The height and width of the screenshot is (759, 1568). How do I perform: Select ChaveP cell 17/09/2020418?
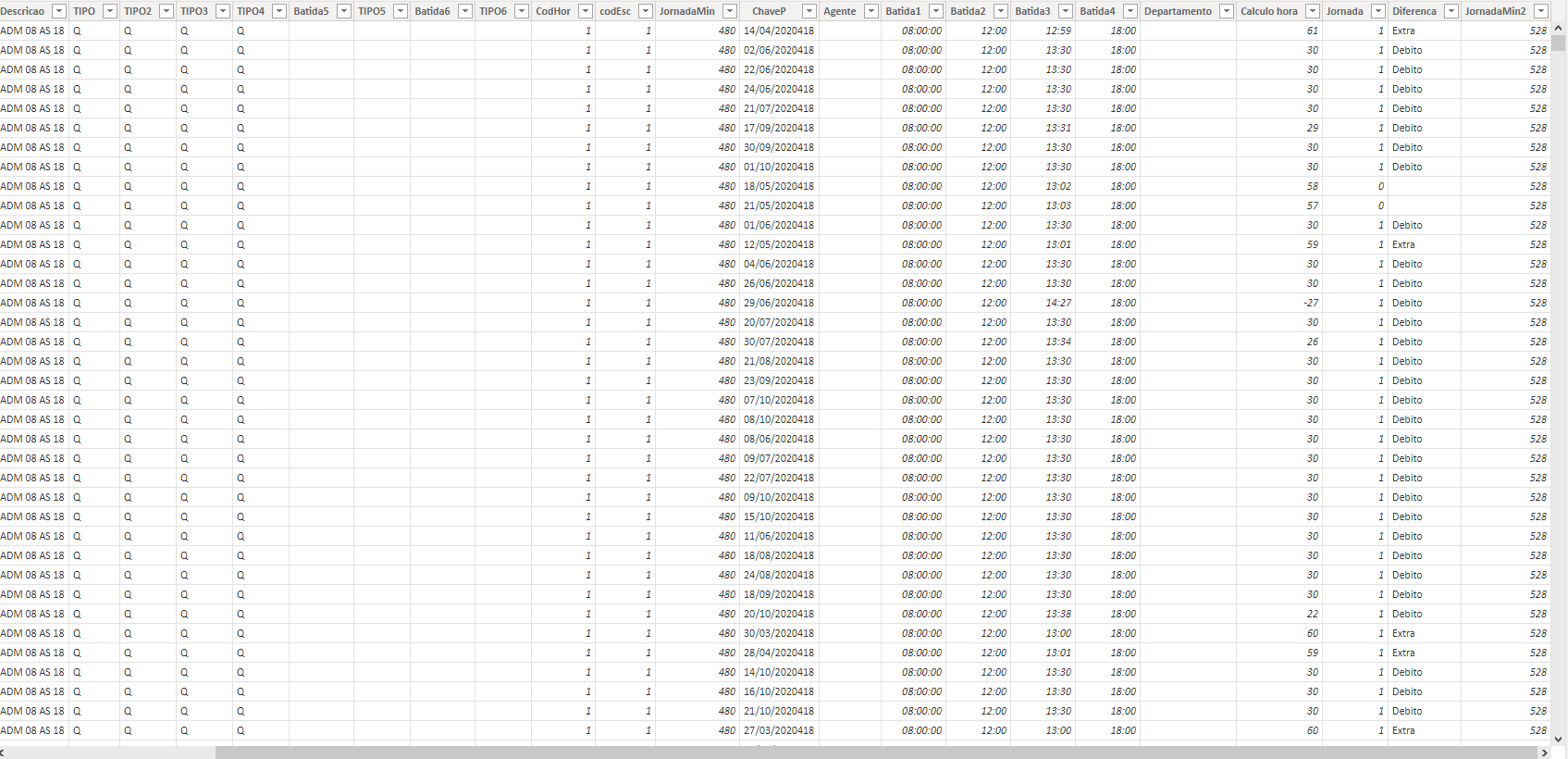[779, 128]
